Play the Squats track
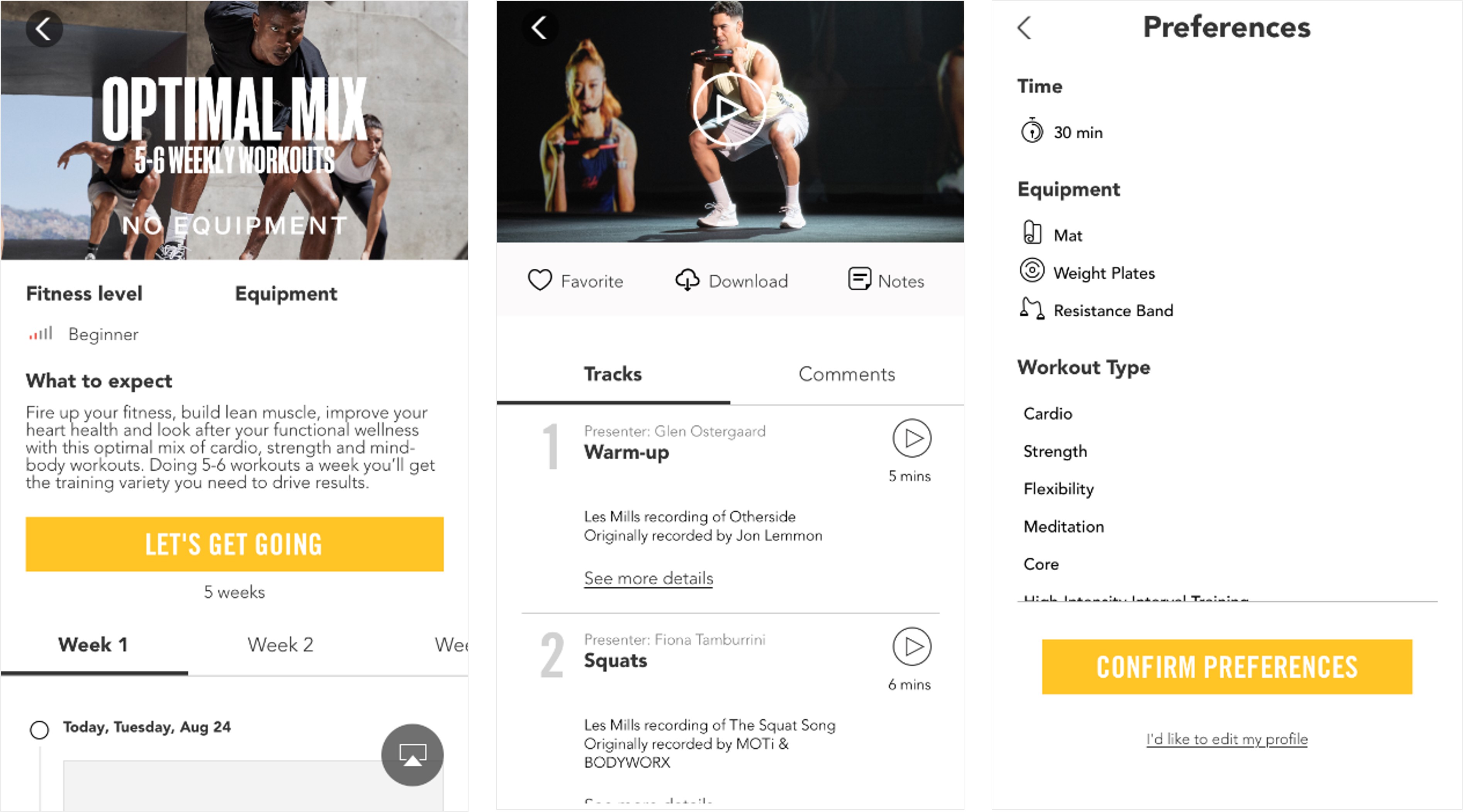Viewport: 1463px width, 812px height. point(911,647)
